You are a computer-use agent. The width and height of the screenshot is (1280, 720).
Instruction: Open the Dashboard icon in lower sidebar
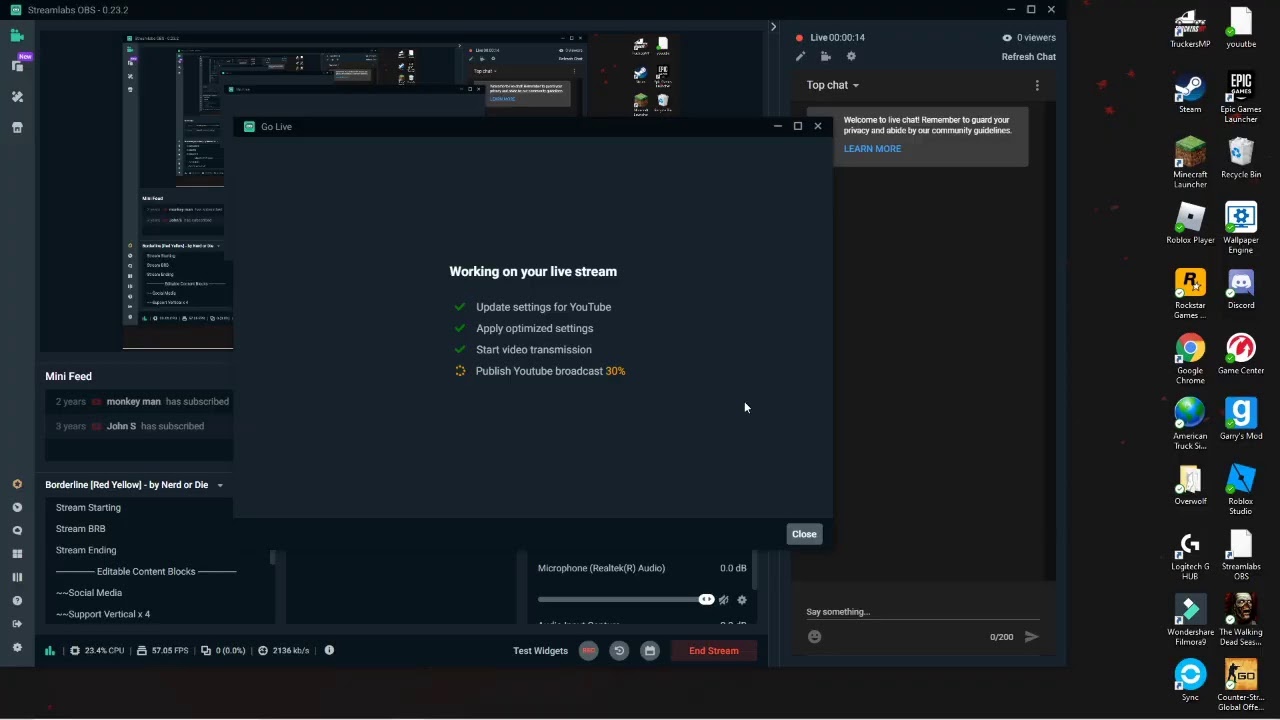pyautogui.click(x=17, y=507)
